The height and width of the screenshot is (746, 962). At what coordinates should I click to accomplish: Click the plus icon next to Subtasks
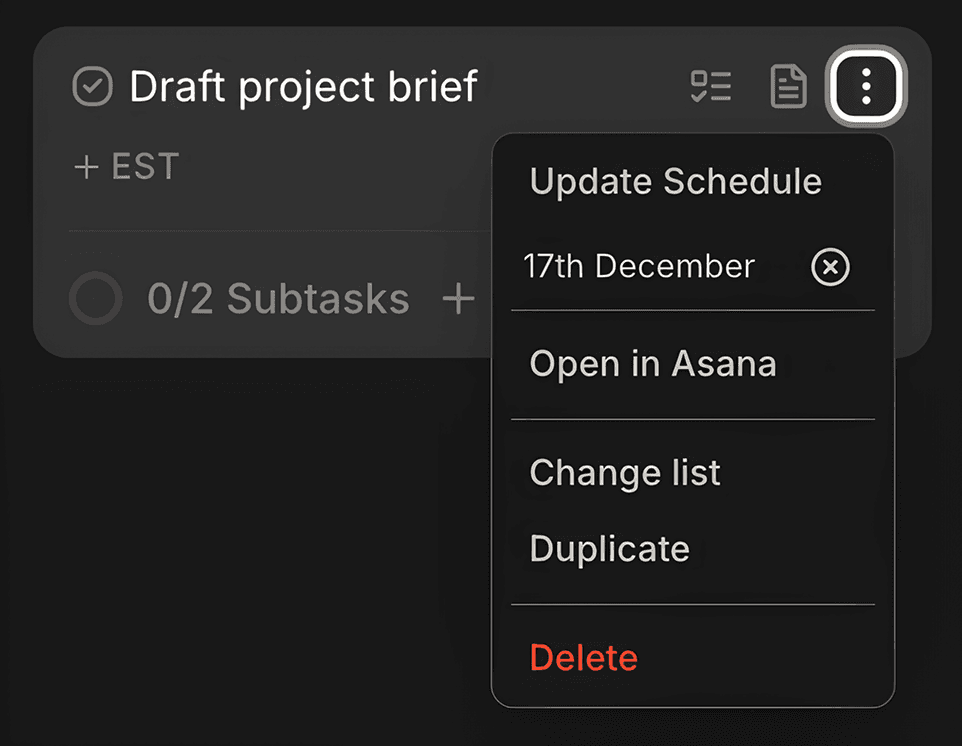(x=458, y=298)
